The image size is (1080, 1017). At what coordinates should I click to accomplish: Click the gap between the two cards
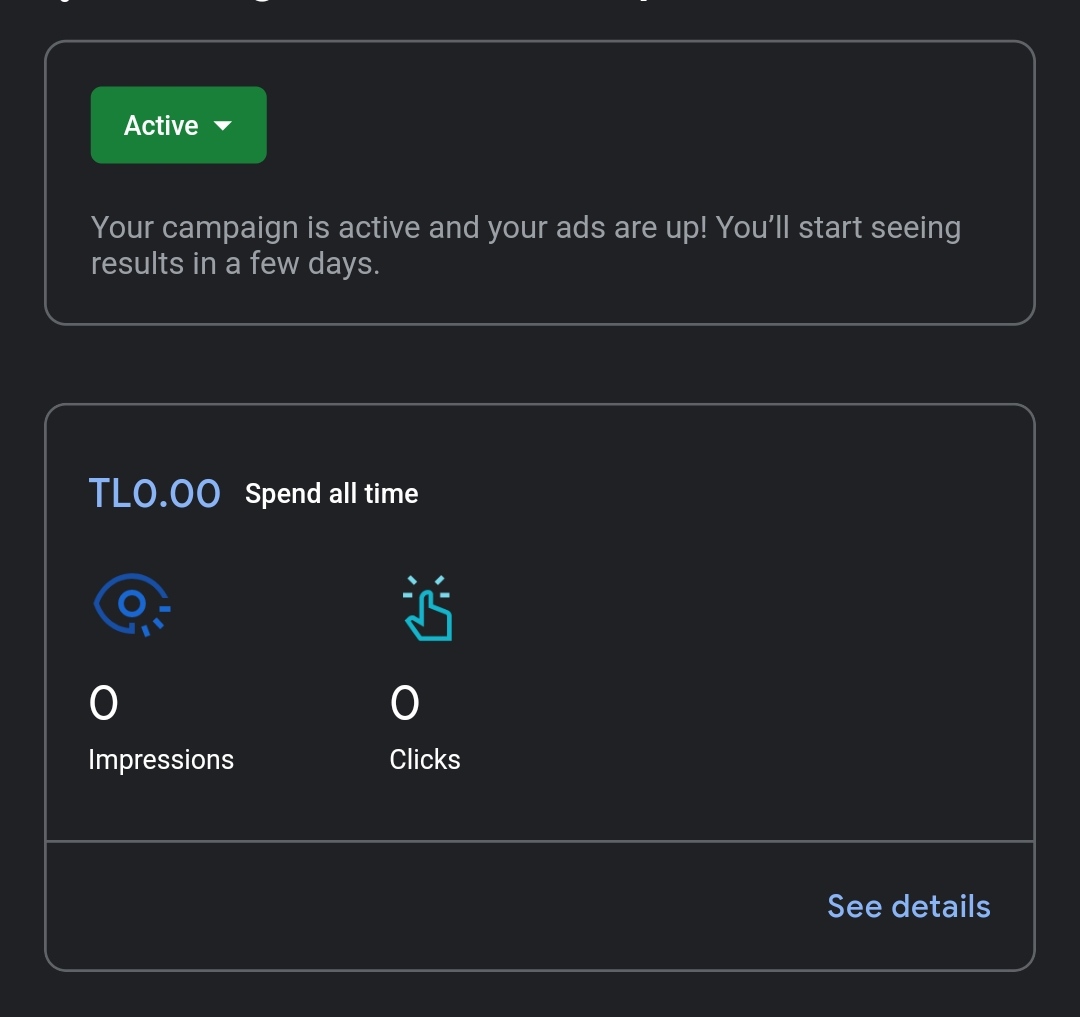(540, 364)
